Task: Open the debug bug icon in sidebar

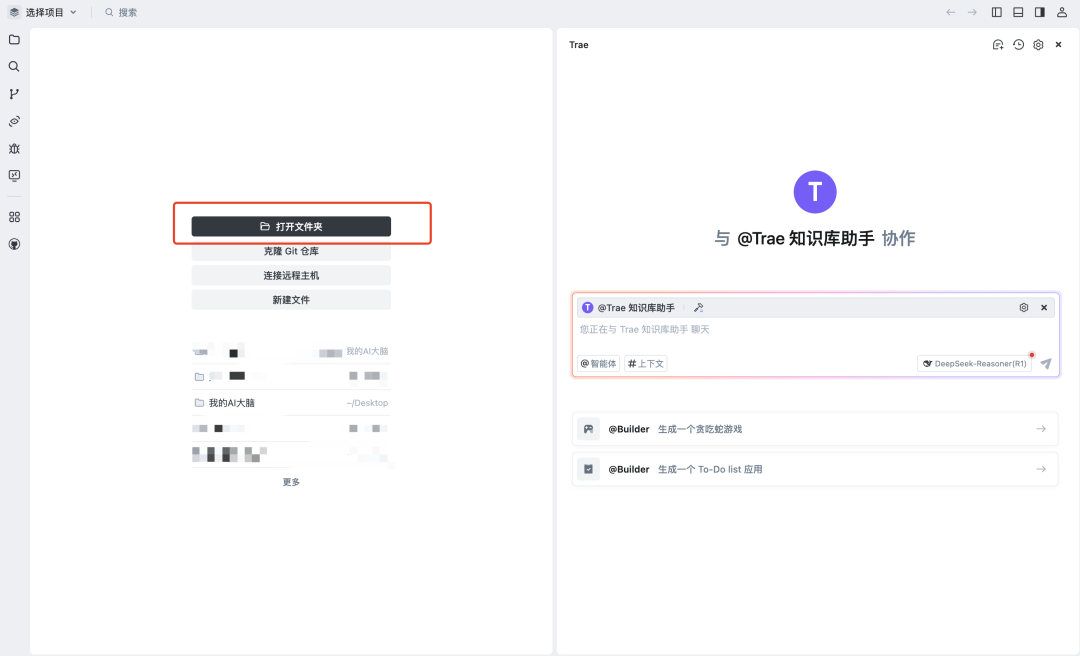Action: (x=14, y=148)
